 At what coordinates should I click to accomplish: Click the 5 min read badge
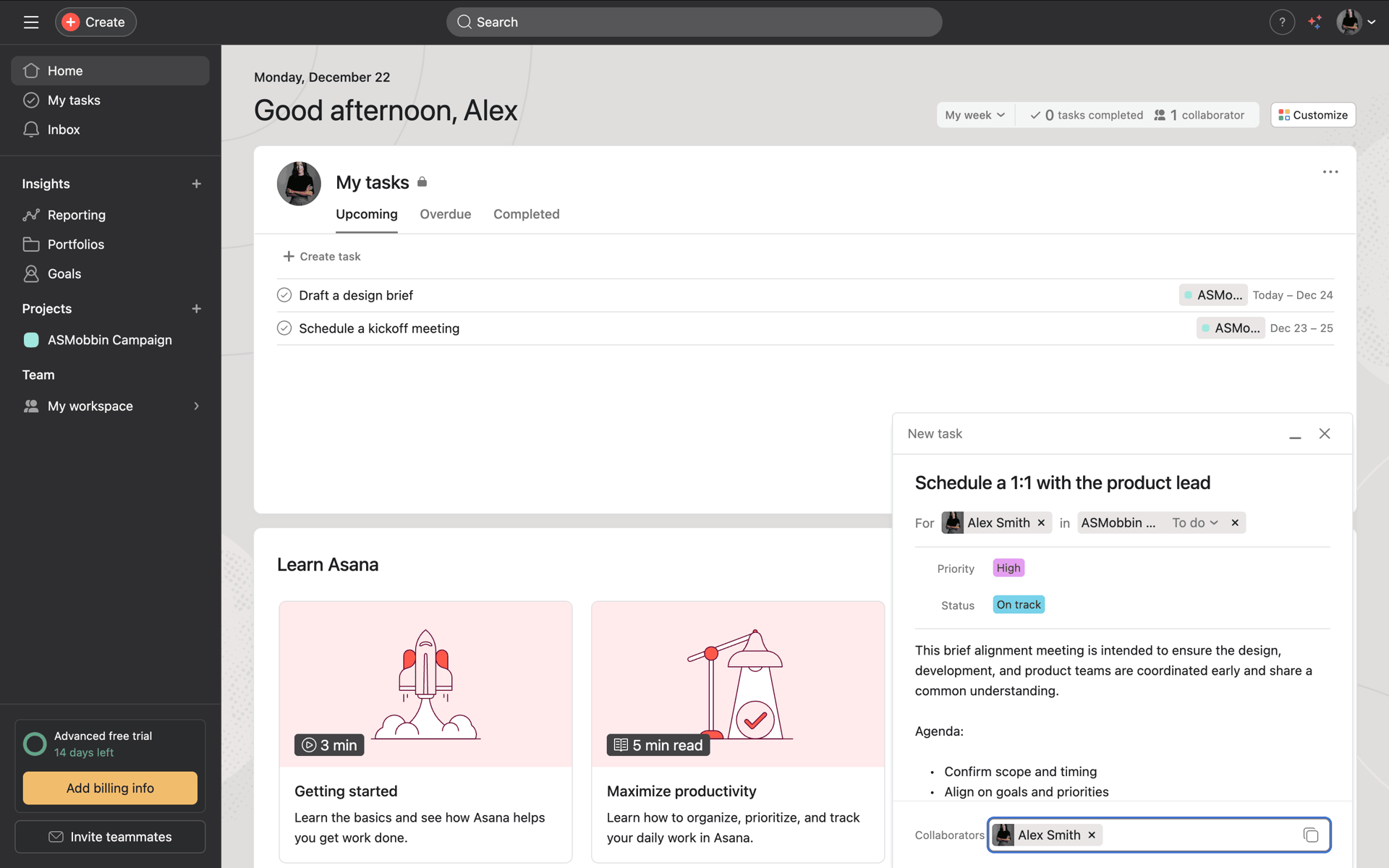[658, 745]
